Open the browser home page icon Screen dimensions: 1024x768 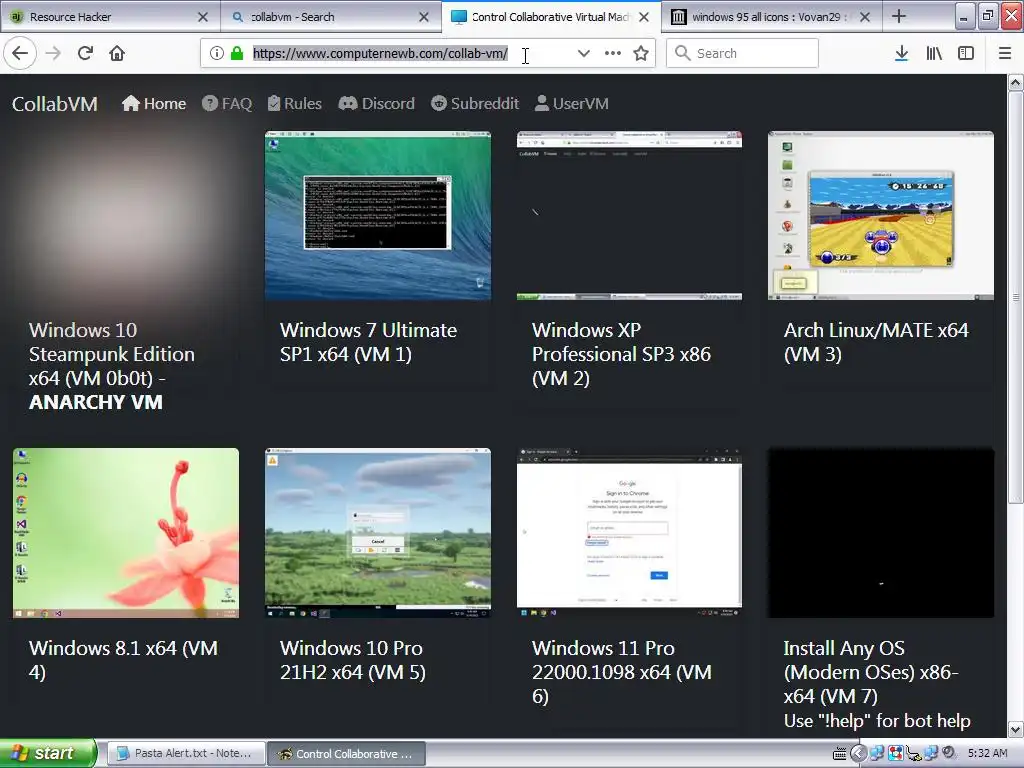(x=117, y=54)
